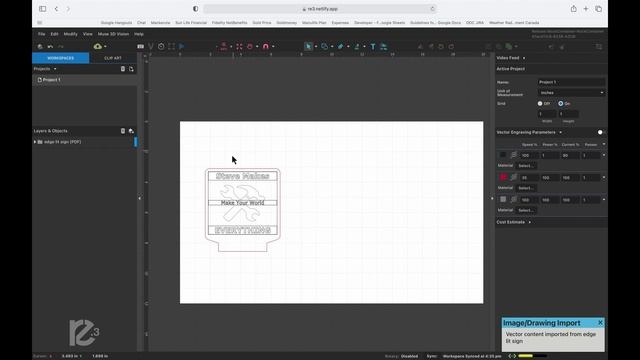
Task: Click fill-mode icon in gray color row
Action: click(513, 200)
